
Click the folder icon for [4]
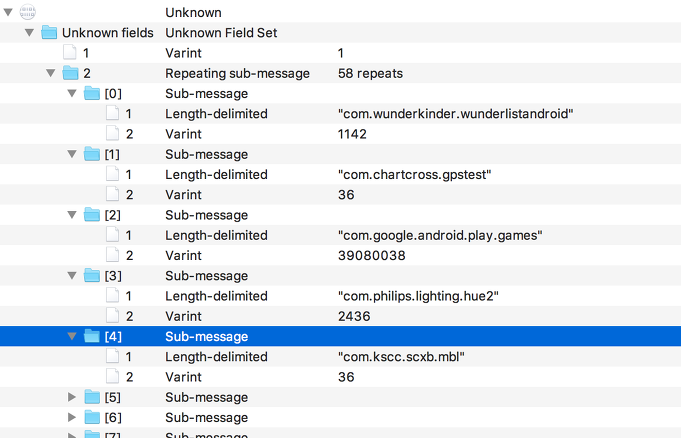pyautogui.click(x=92, y=336)
